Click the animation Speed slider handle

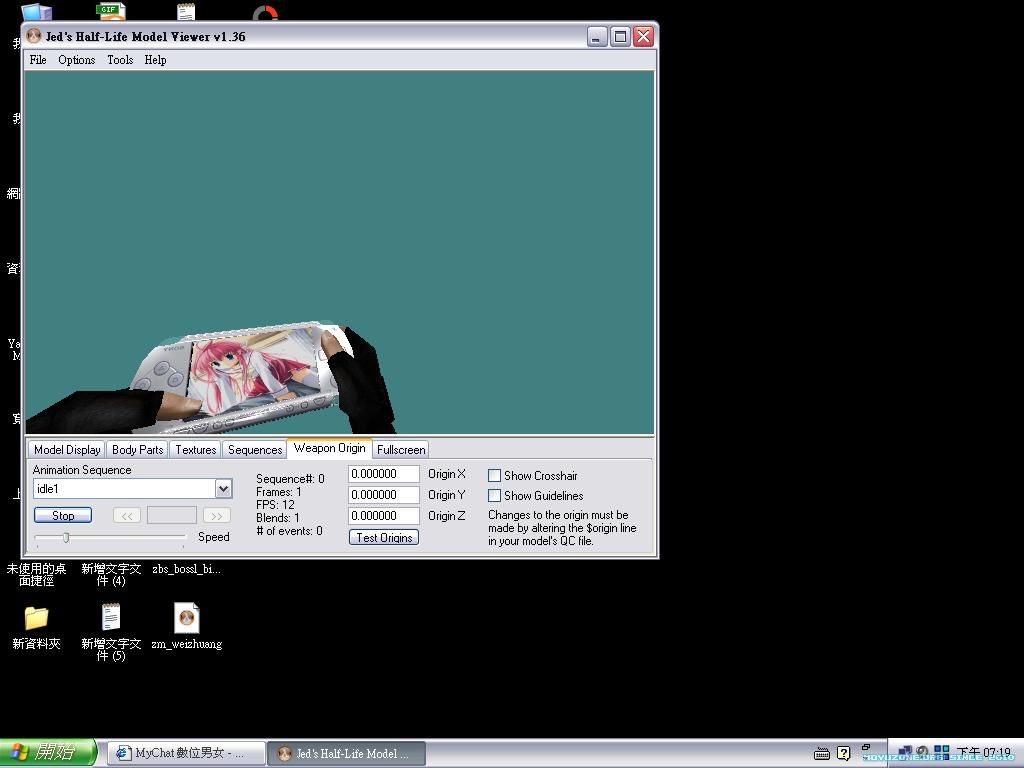(x=66, y=538)
